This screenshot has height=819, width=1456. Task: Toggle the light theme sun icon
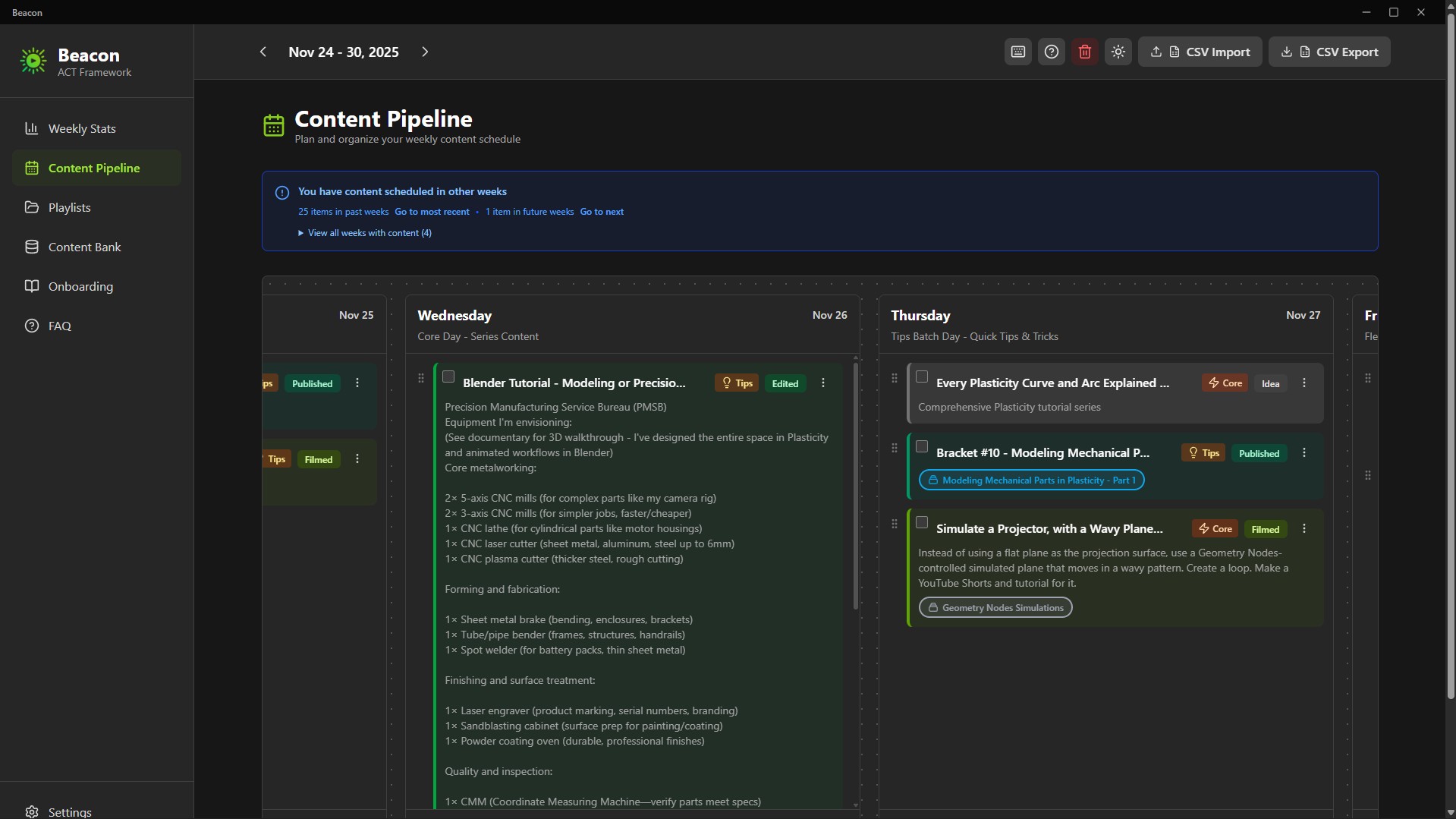tap(1118, 52)
